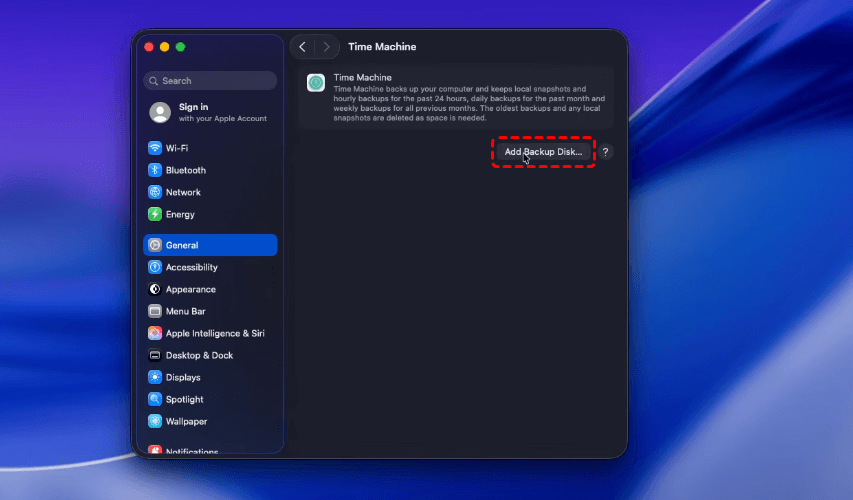The height and width of the screenshot is (500, 853).
Task: Select Apple Intelligence & Siri
Action: (x=215, y=333)
